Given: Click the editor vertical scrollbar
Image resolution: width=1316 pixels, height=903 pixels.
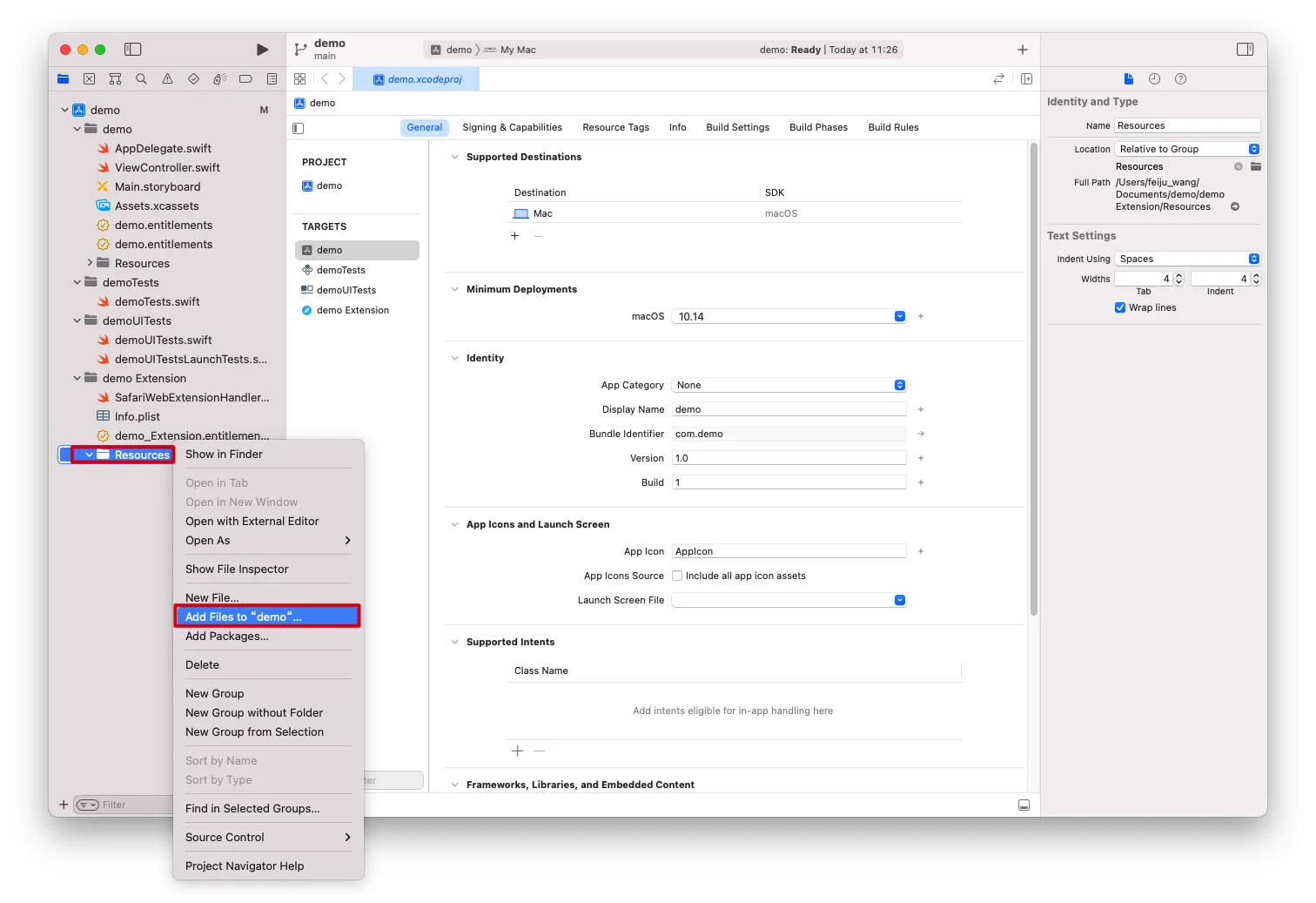Looking at the screenshot, I should [x=1034, y=379].
